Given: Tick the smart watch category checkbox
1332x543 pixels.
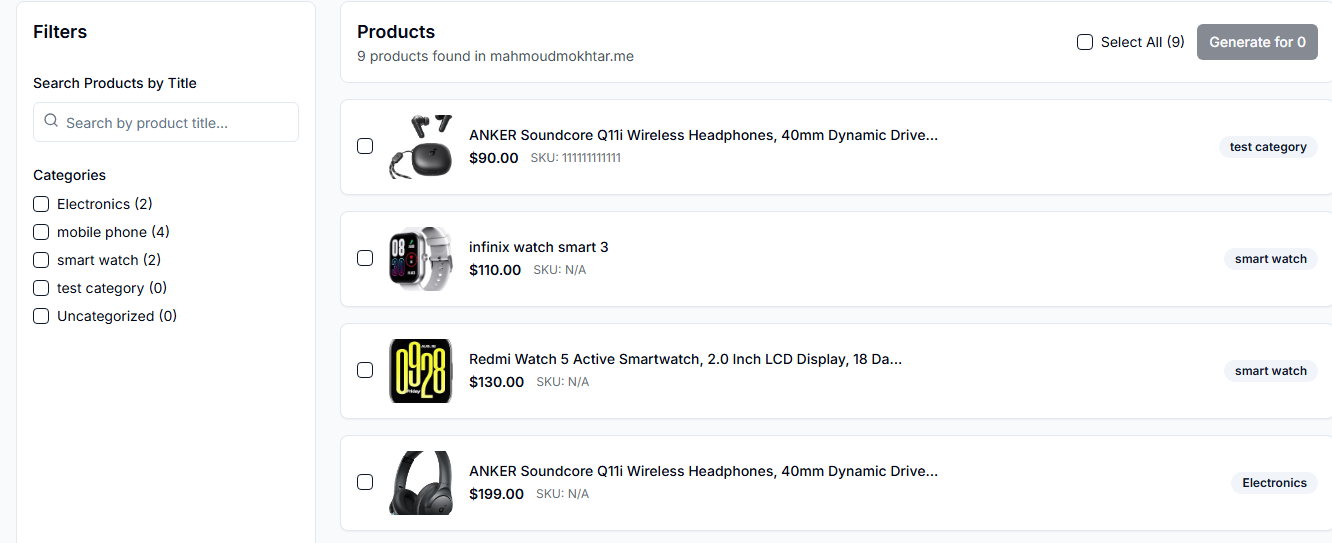Looking at the screenshot, I should pos(41,260).
